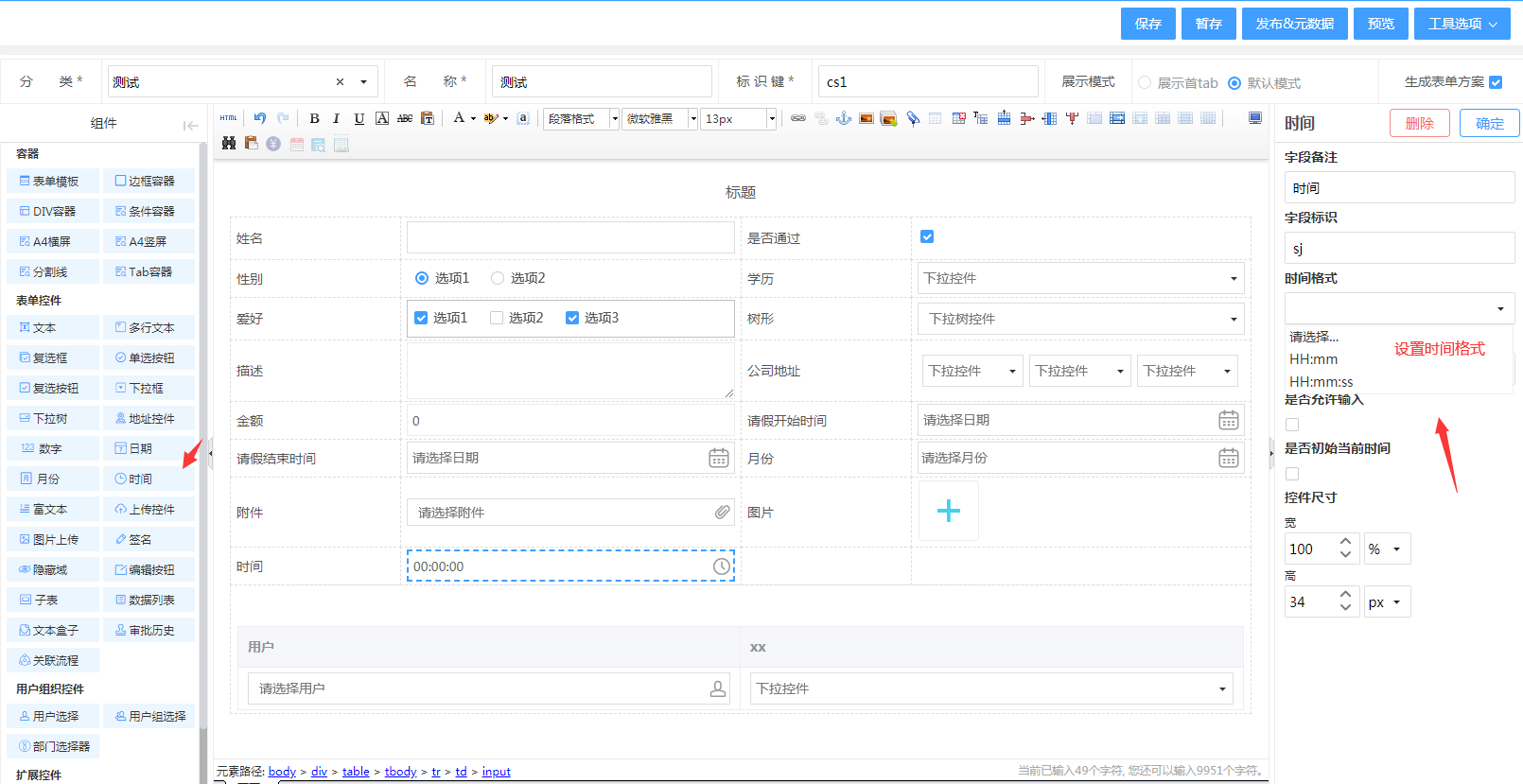Screen dimensions: 1523x784
Task: Apply strikethrough formatting
Action: (x=405, y=118)
